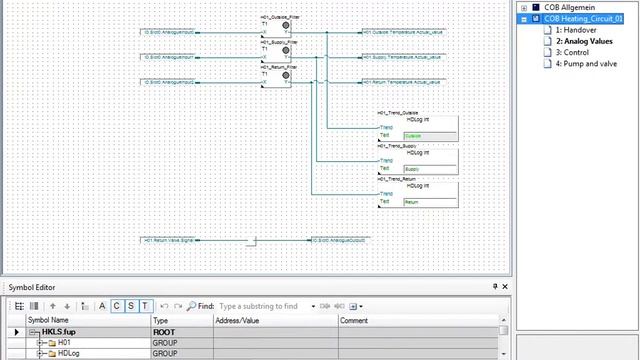640x360 pixels.
Task: Pin the Symbol Editor panel
Action: 495,287
